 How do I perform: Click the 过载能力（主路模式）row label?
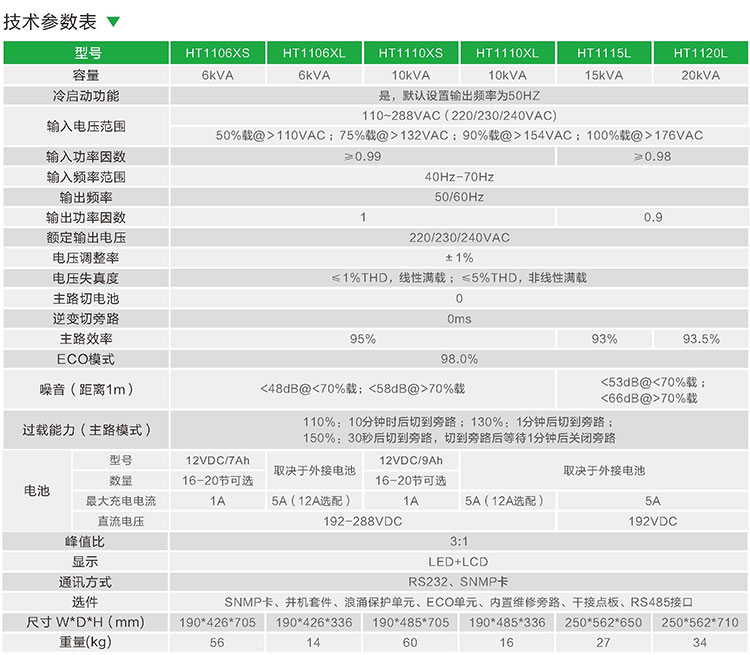click(86, 430)
